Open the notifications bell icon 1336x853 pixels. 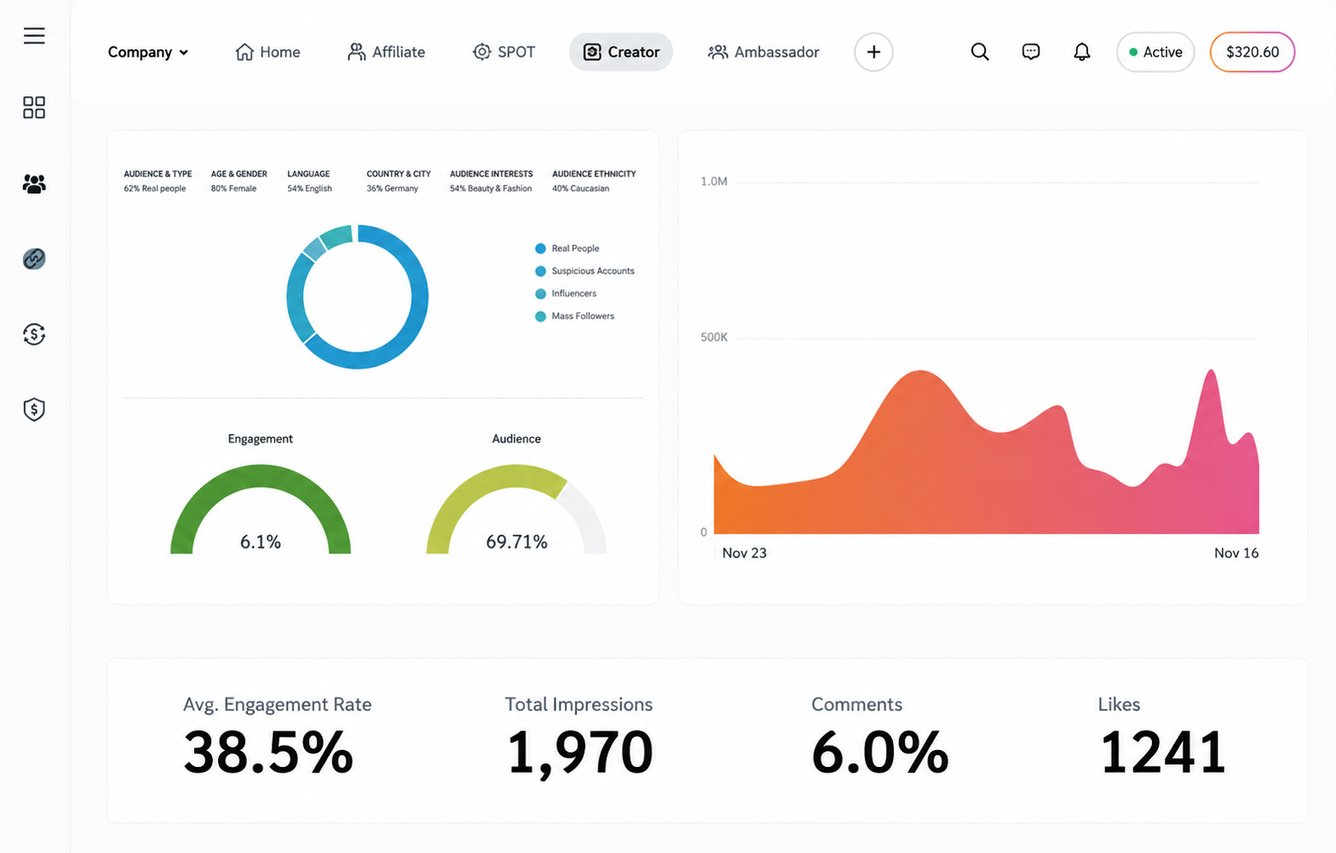pos(1082,52)
